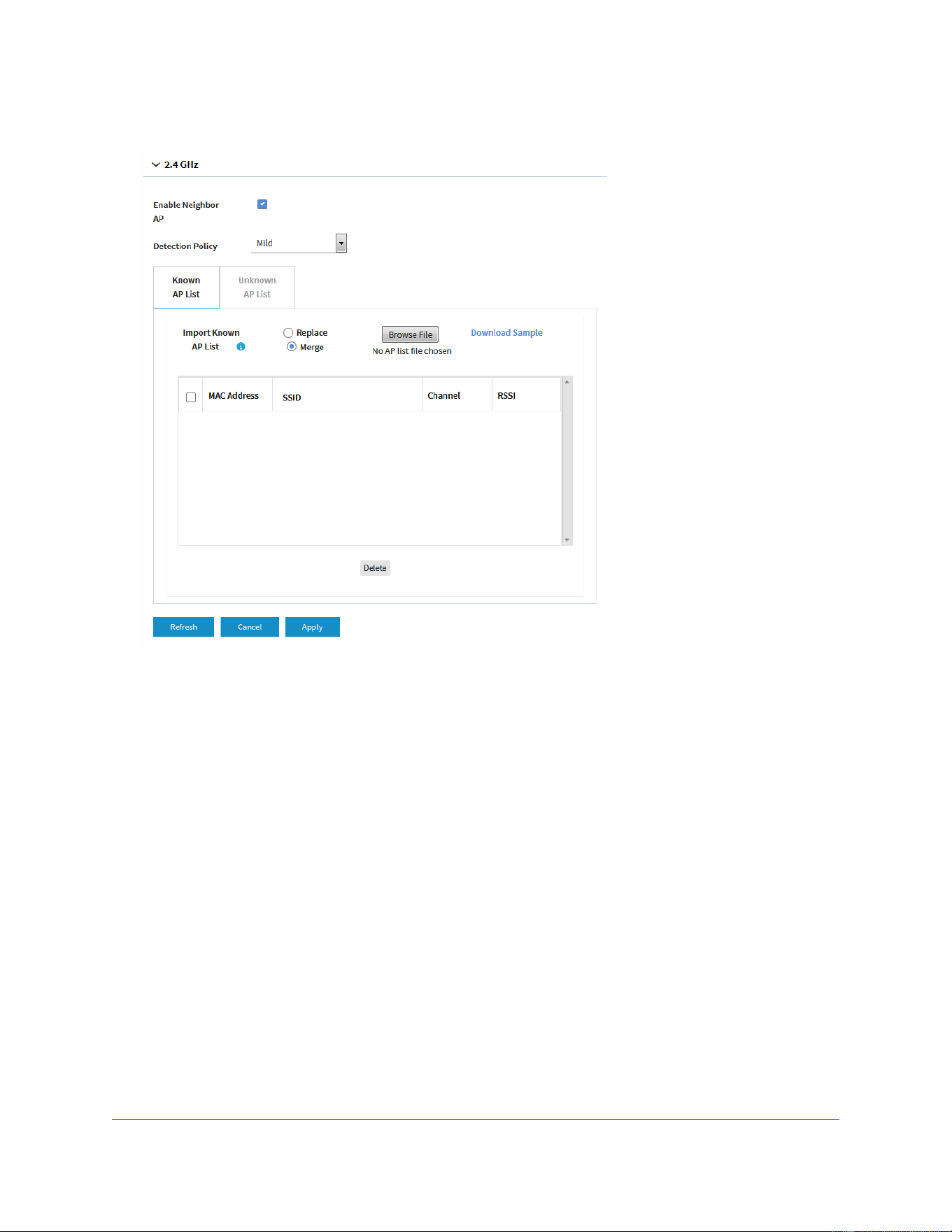Click the SSID column header
This screenshot has height=1232, width=952.
[x=292, y=397]
